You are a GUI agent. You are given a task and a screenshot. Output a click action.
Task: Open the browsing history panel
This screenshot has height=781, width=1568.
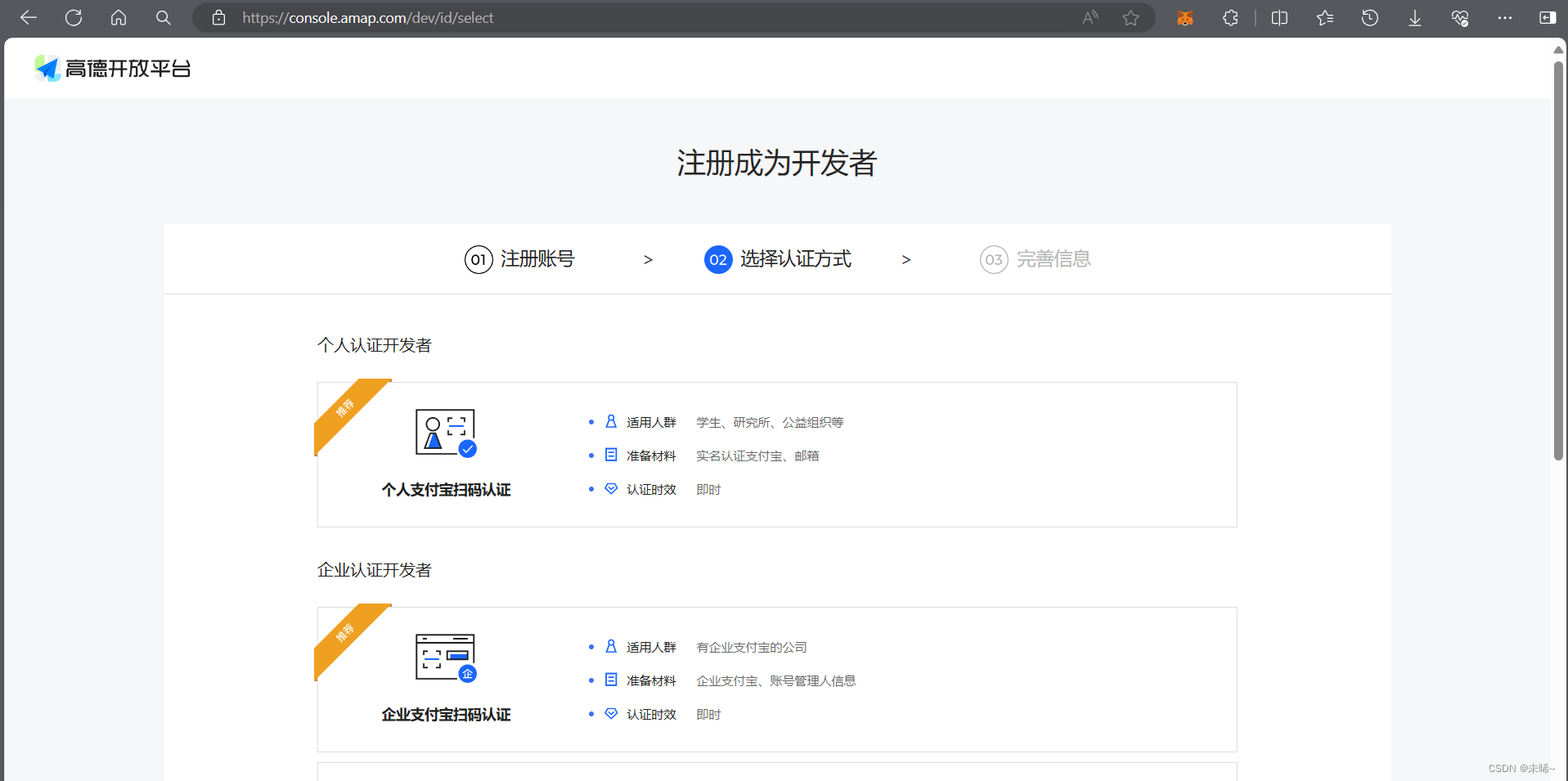(1371, 17)
